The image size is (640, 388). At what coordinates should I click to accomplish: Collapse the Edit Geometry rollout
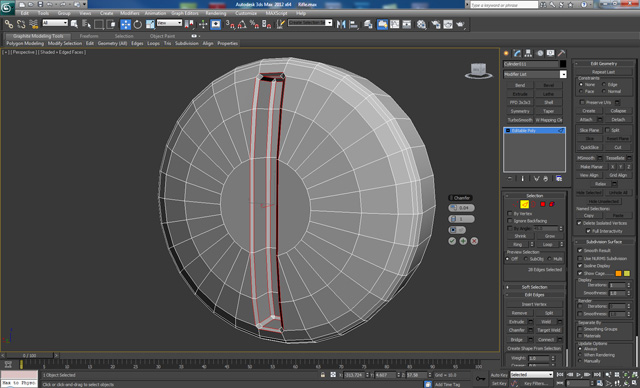(604, 64)
